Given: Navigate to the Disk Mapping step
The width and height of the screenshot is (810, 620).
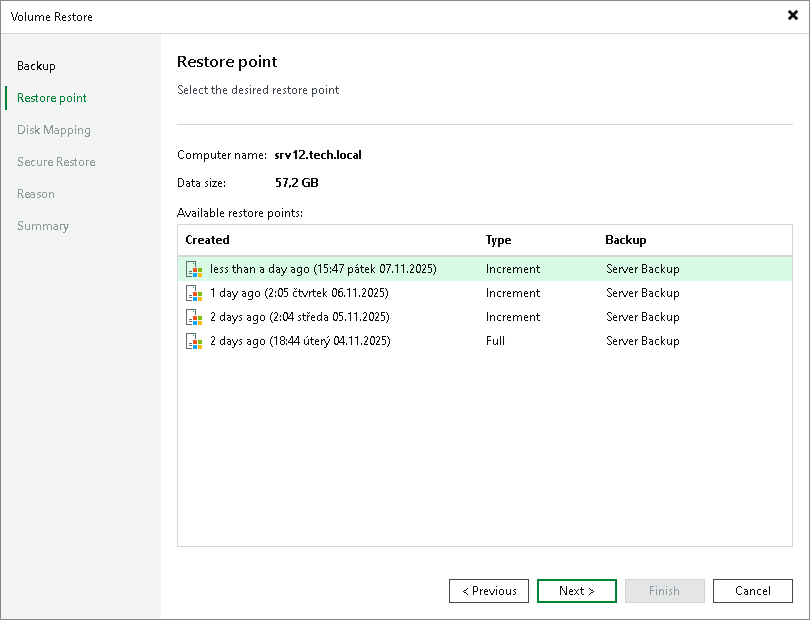Looking at the screenshot, I should pos(54,130).
